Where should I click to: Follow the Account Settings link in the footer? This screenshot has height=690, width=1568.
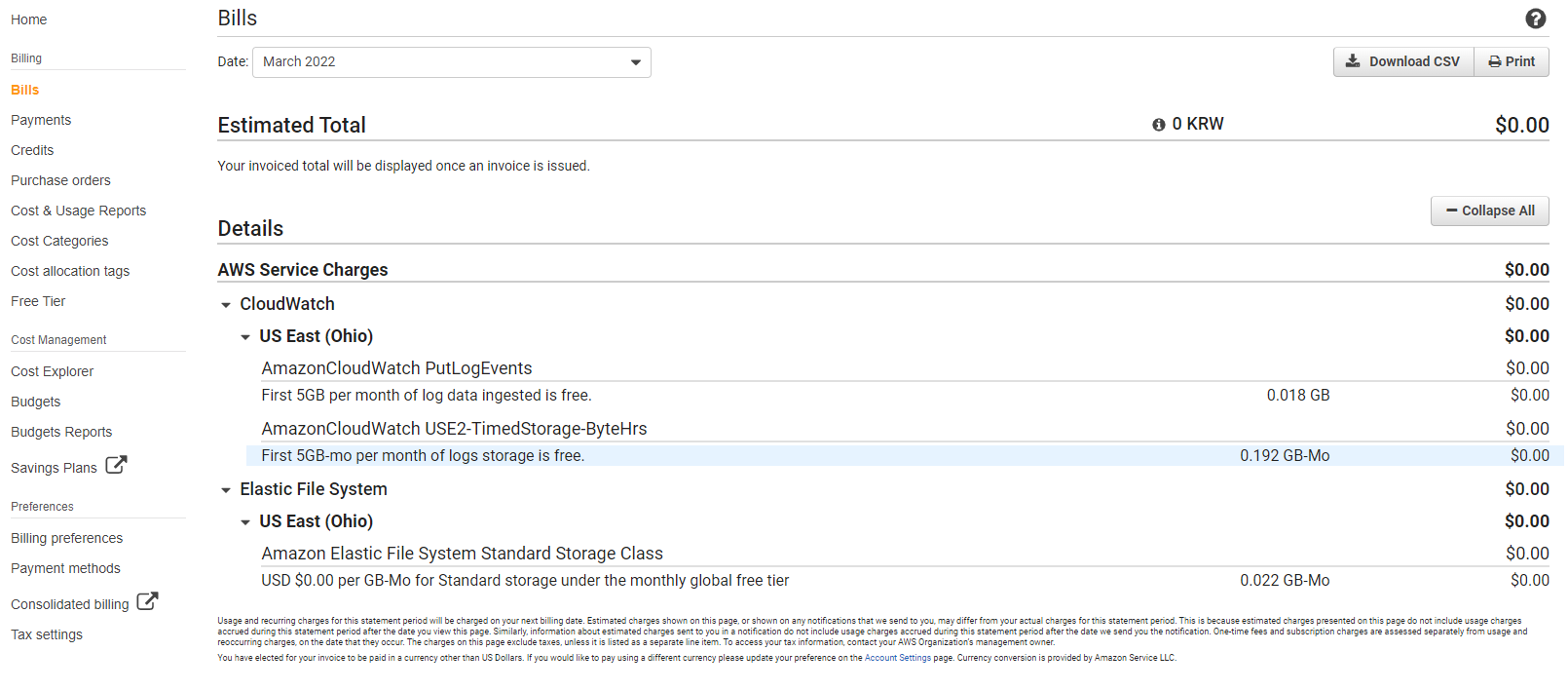(x=898, y=658)
